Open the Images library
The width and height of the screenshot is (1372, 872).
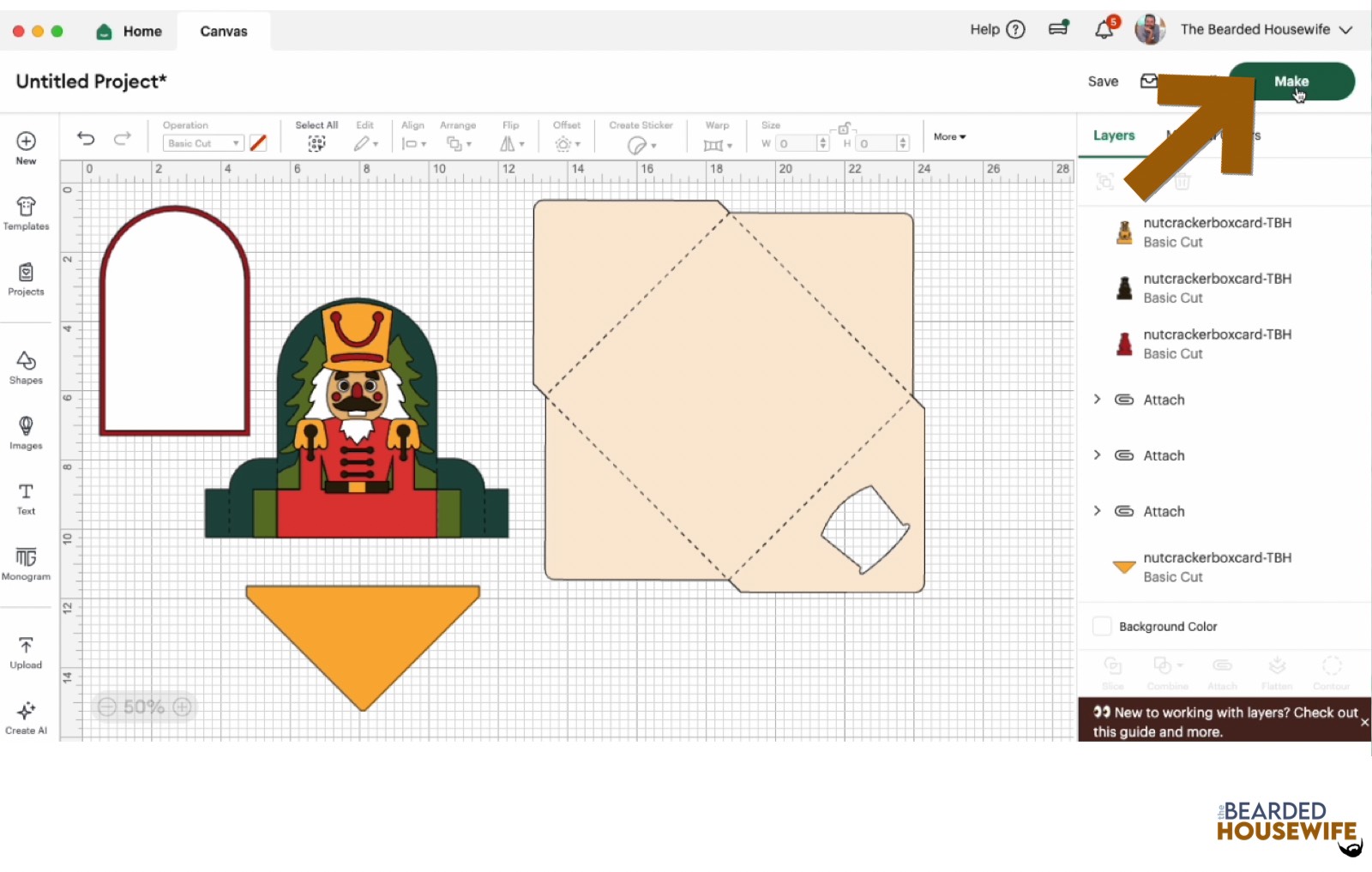pyautogui.click(x=26, y=432)
